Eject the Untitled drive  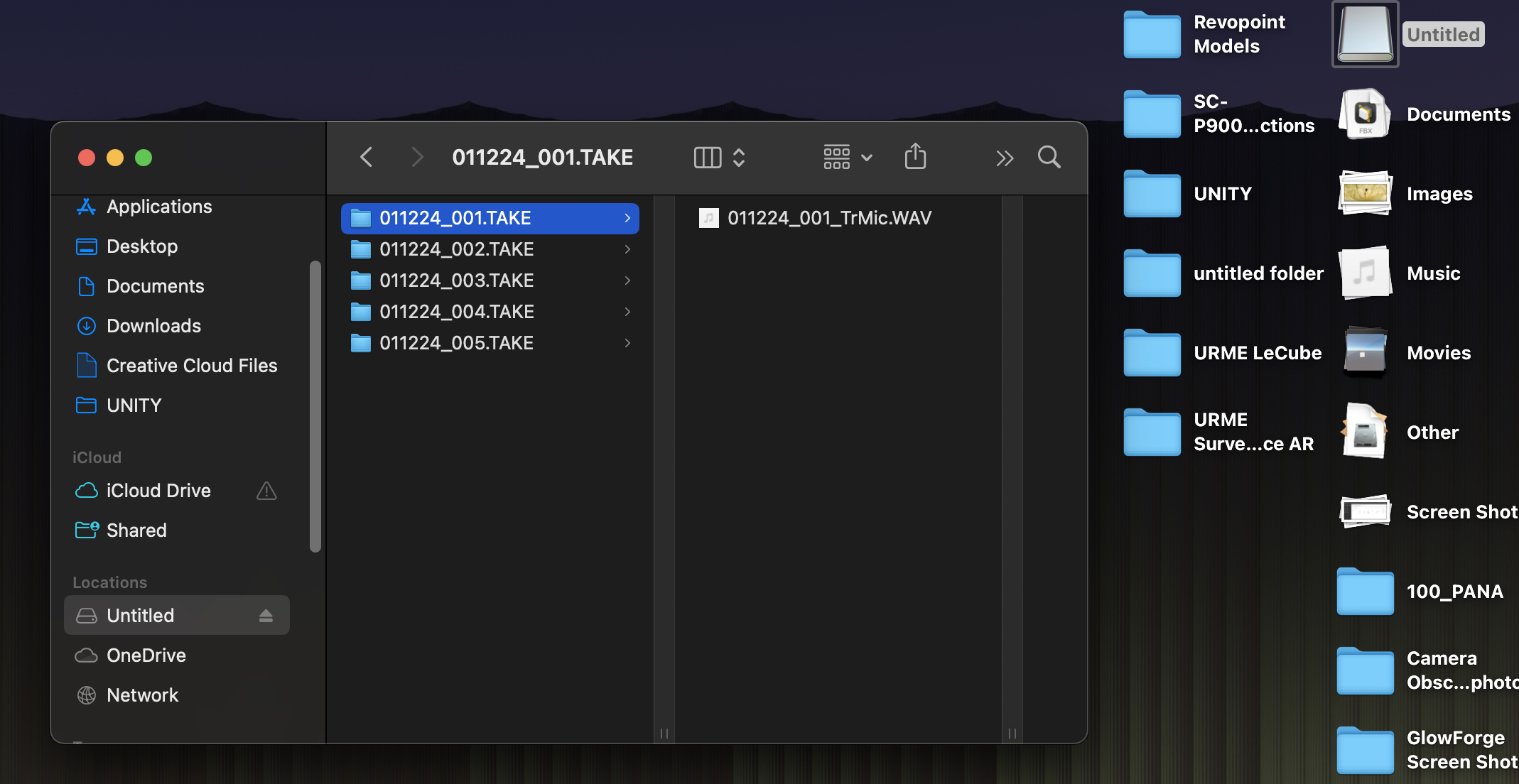266,616
